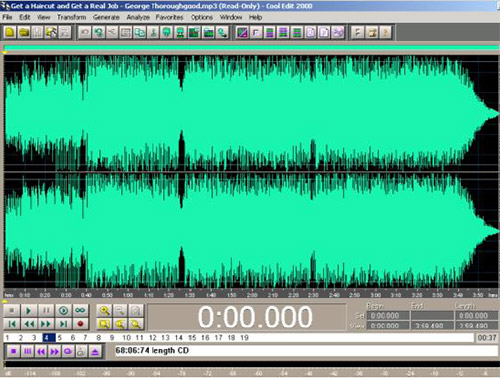This screenshot has height=380, width=500.
Task: Click the green Fast Forward transport button
Action: 46,324
